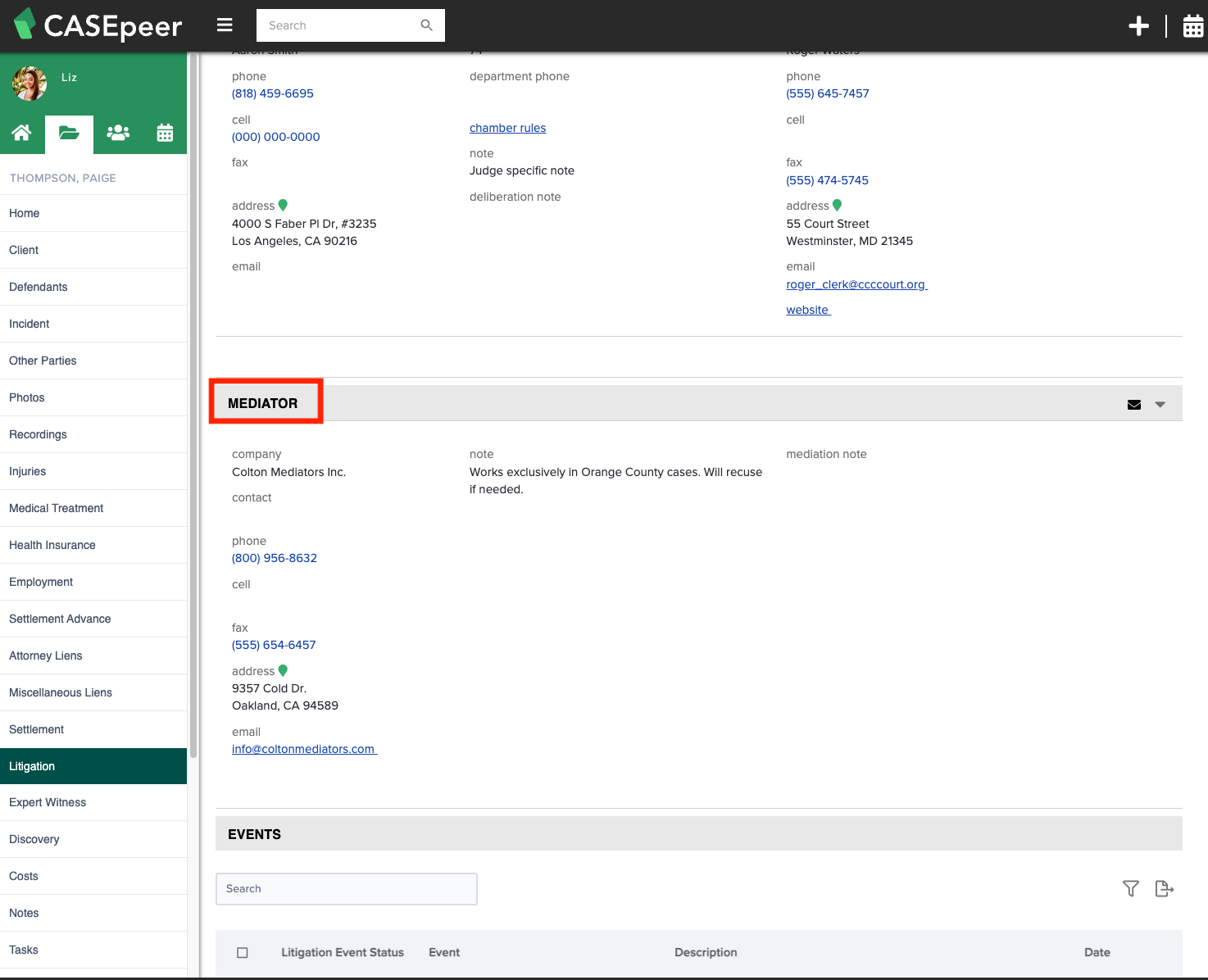The image size is (1208, 980).
Task: Open Tasks section
Action: 93,950
